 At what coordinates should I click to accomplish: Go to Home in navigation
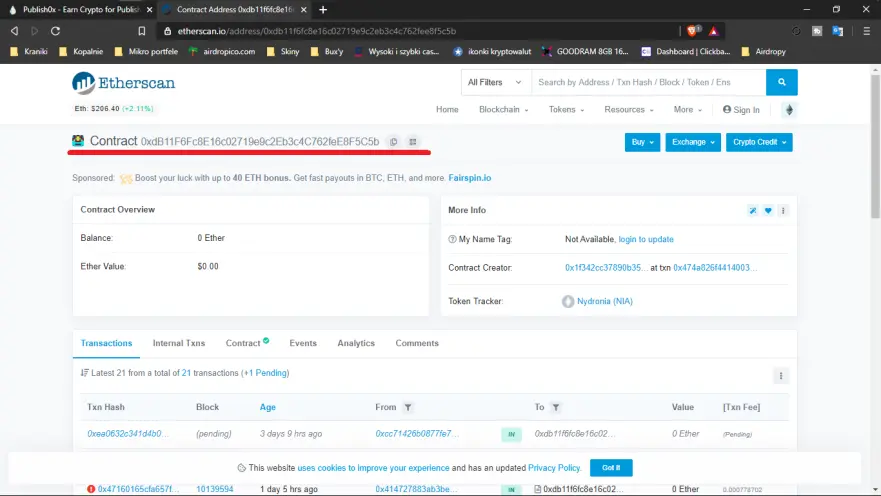coord(447,110)
